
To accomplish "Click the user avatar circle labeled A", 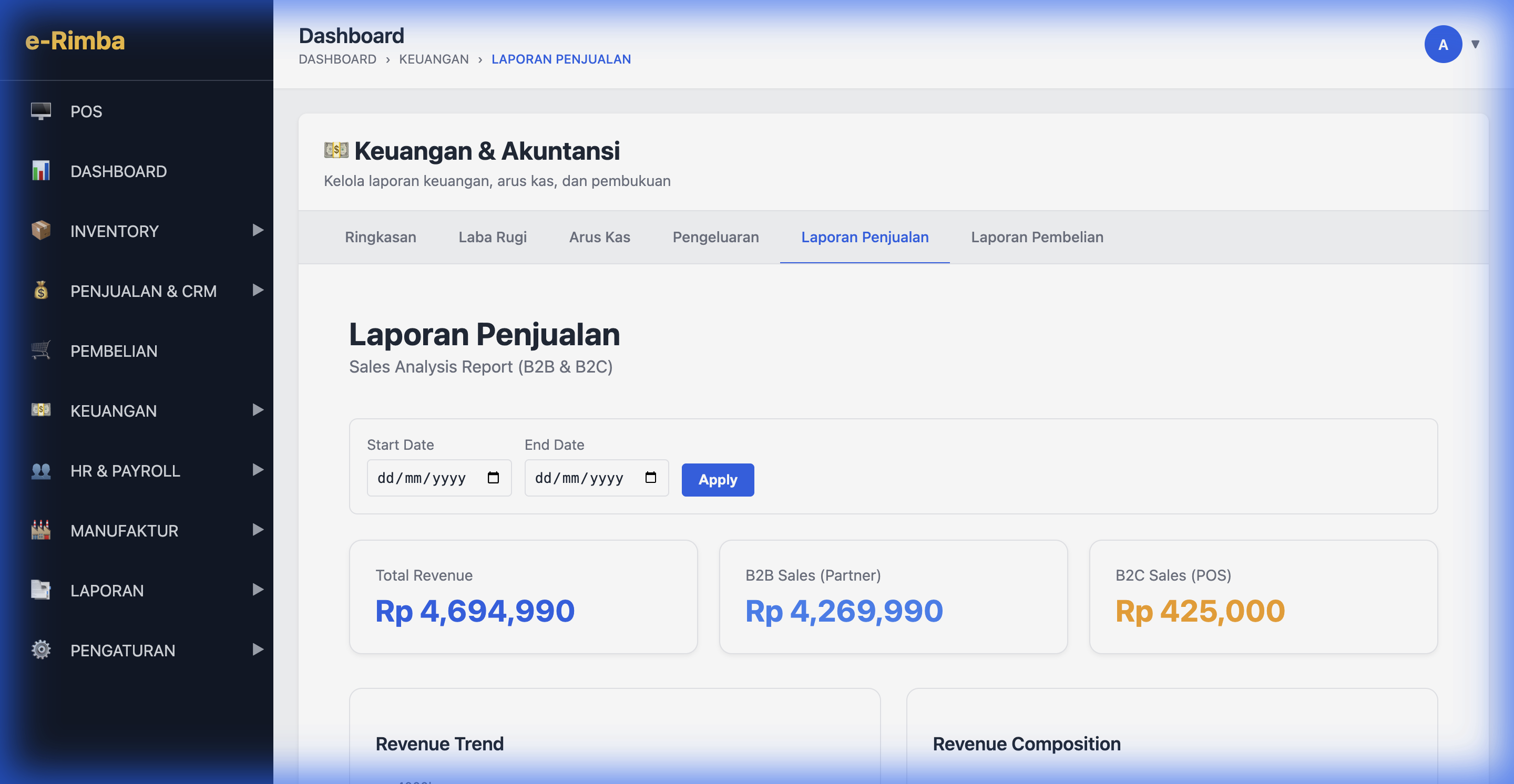I will (1443, 44).
